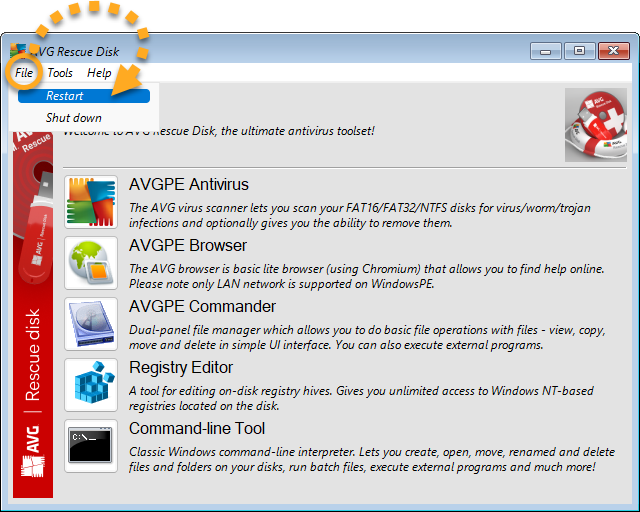Minimize the AVG Rescue Disk window
The height and width of the screenshot is (512, 640).
545,50
